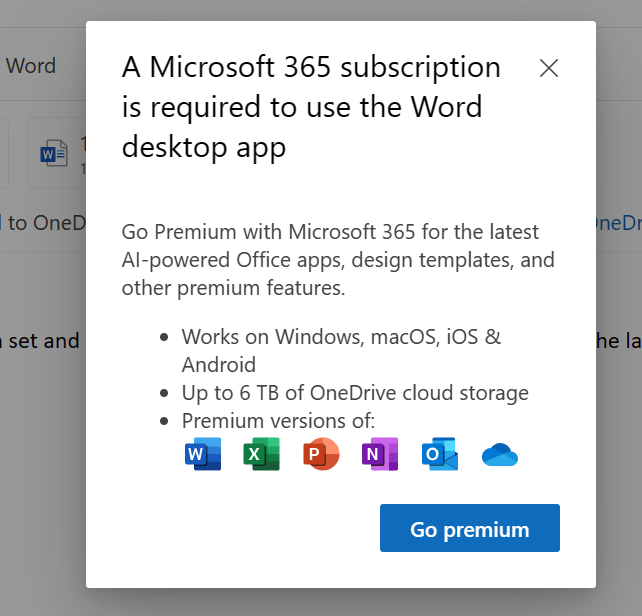The width and height of the screenshot is (642, 616).
Task: Click the 'to OneDrive' text at left edge
Action: (43, 222)
